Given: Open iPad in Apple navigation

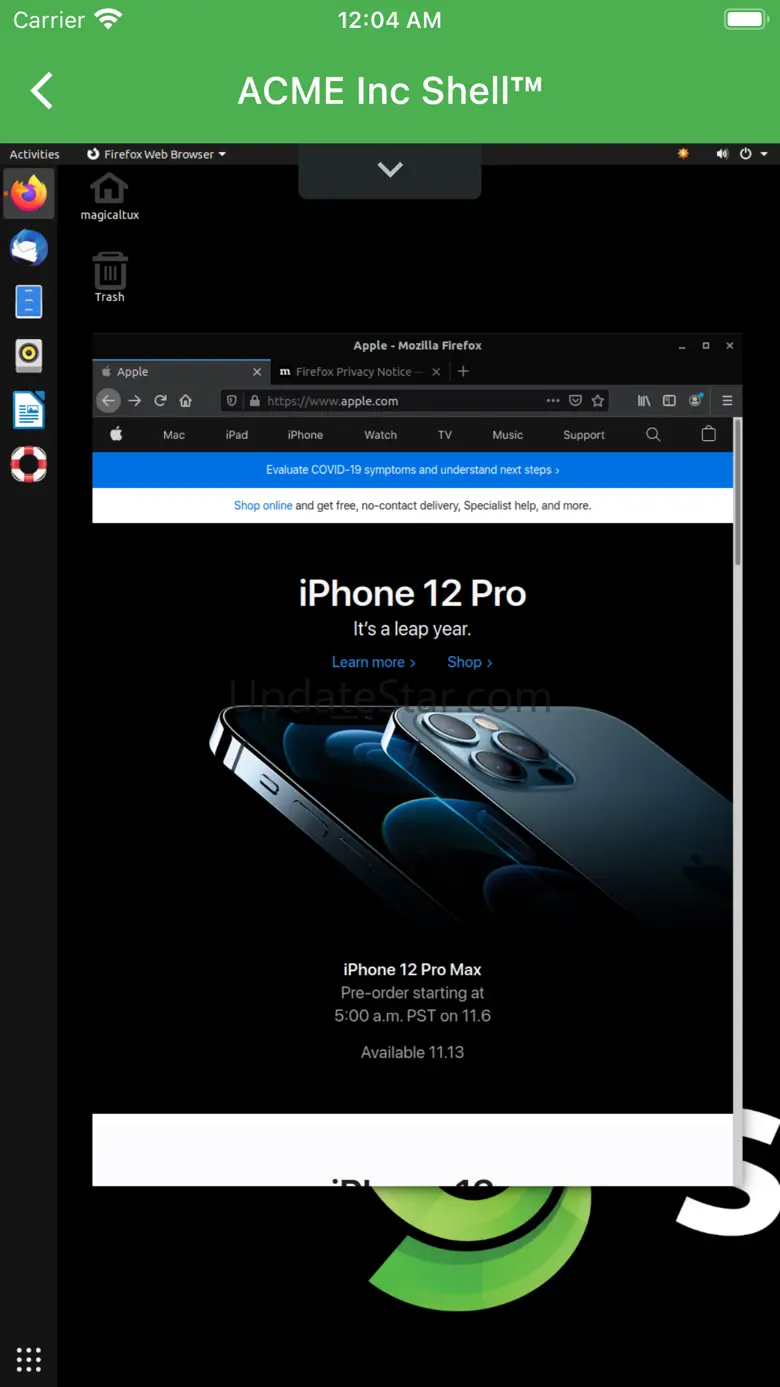Looking at the screenshot, I should pos(237,435).
